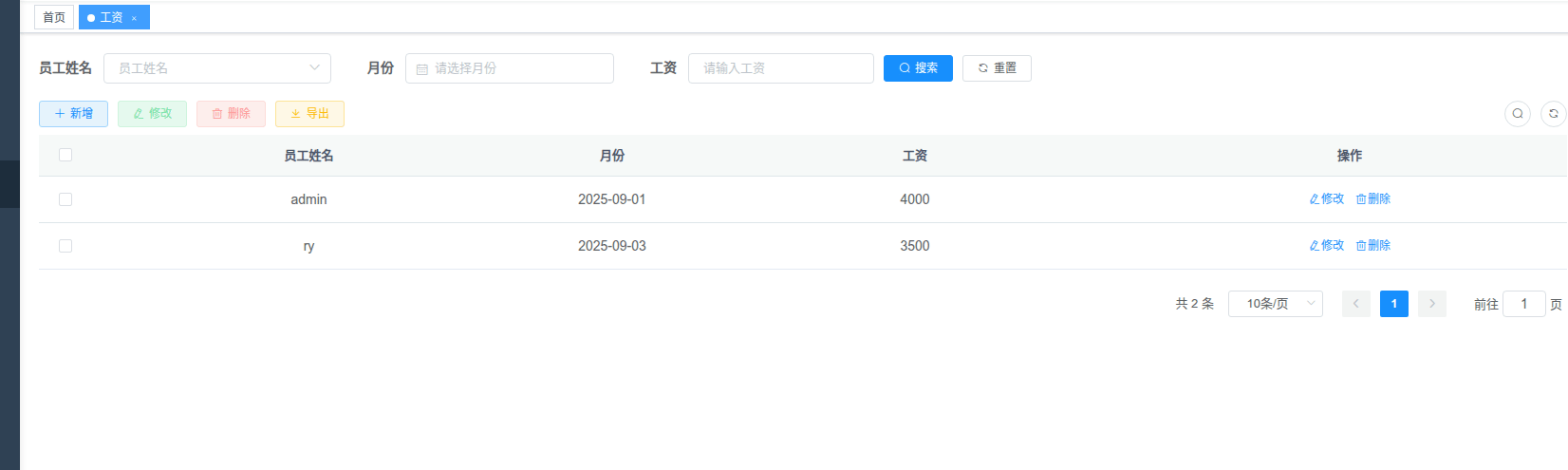The image size is (1568, 470).
Task: Switch to the 首页 tab
Action: tap(54, 17)
